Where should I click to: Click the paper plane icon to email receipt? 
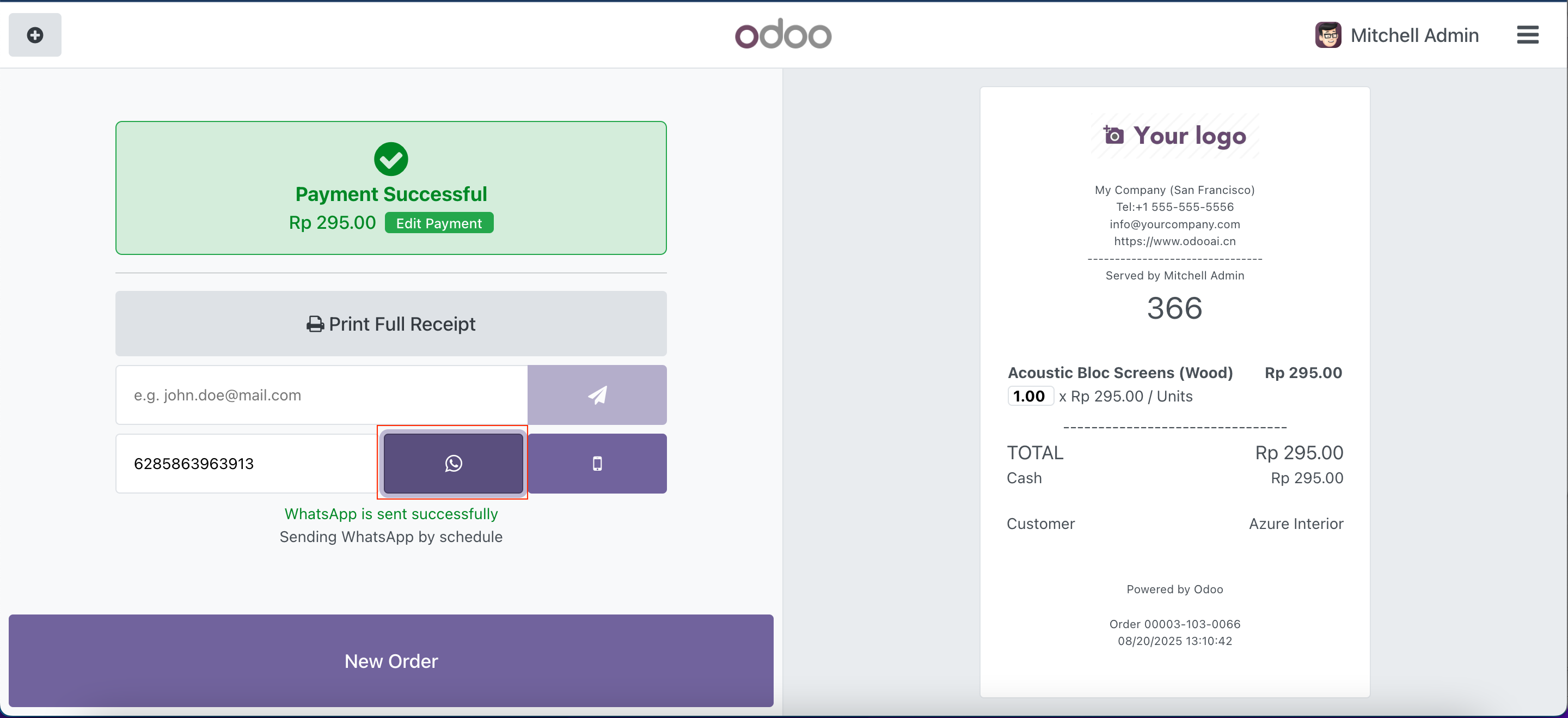pyautogui.click(x=597, y=394)
